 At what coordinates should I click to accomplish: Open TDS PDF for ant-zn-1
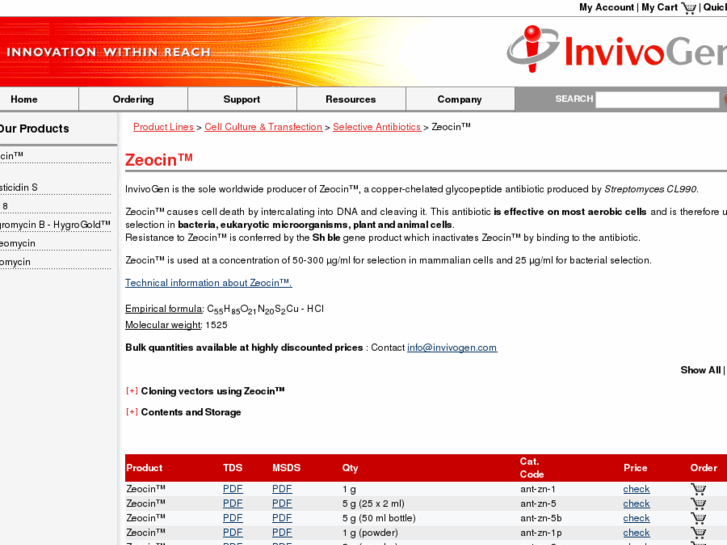tap(233, 489)
